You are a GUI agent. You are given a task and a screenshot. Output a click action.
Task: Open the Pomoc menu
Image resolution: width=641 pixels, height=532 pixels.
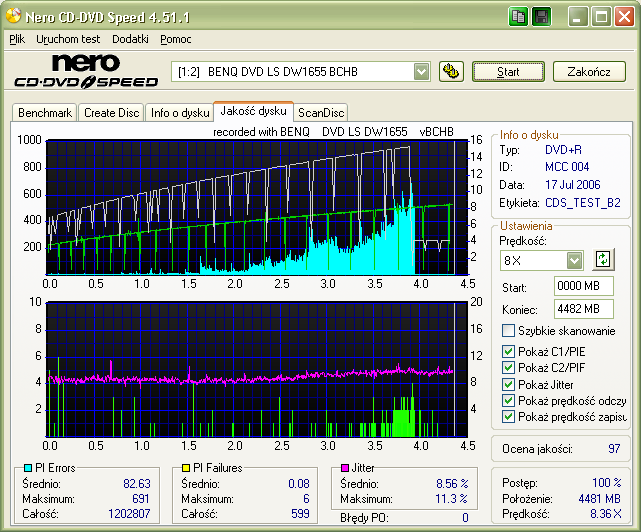click(175, 39)
